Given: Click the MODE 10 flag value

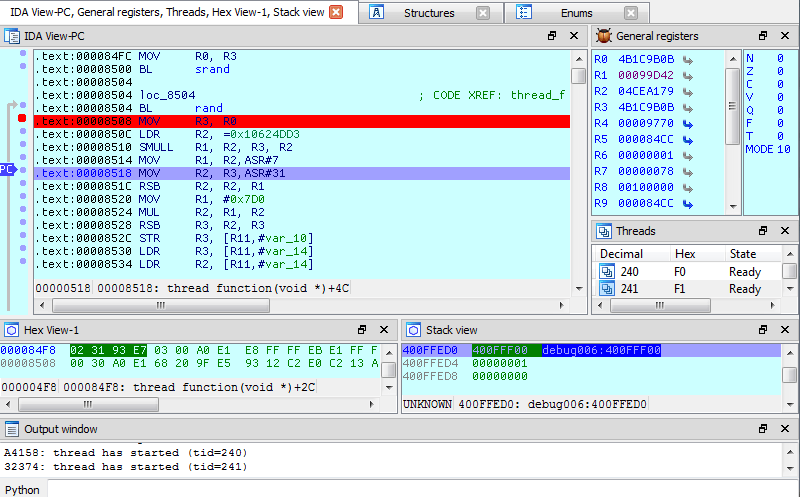Looking at the screenshot, I should (784, 149).
